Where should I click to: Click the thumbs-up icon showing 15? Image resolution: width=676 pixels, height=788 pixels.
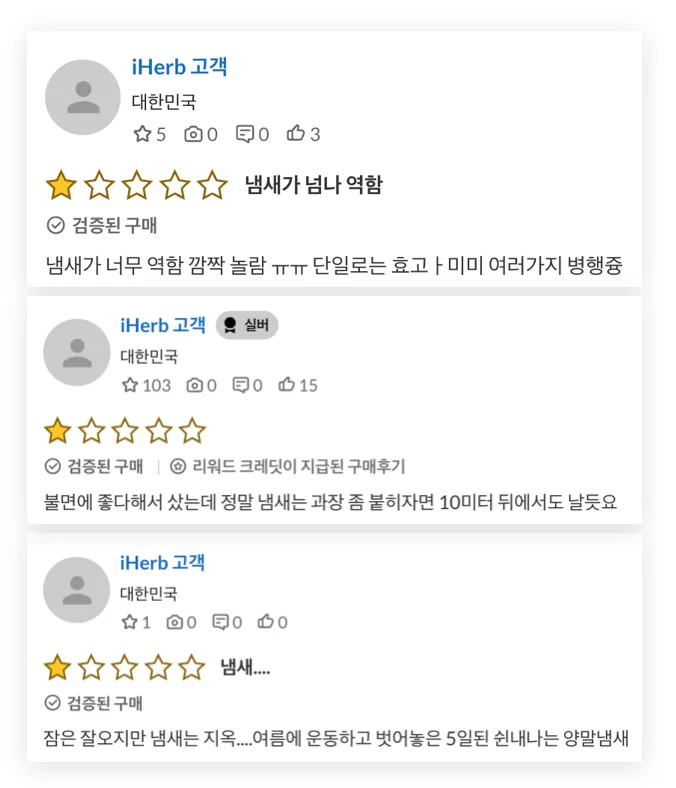point(286,385)
